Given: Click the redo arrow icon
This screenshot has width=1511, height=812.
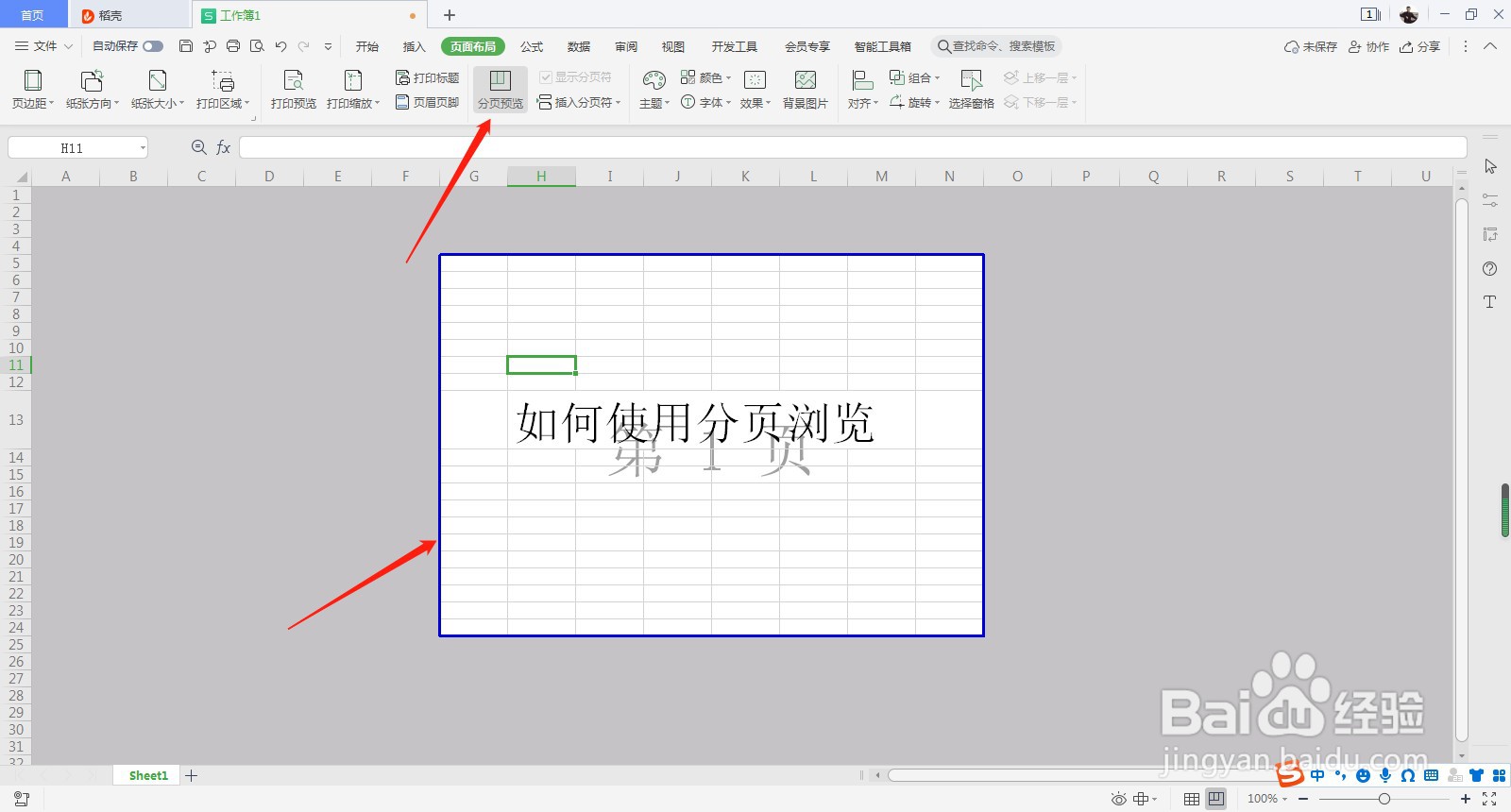Looking at the screenshot, I should click(303, 46).
